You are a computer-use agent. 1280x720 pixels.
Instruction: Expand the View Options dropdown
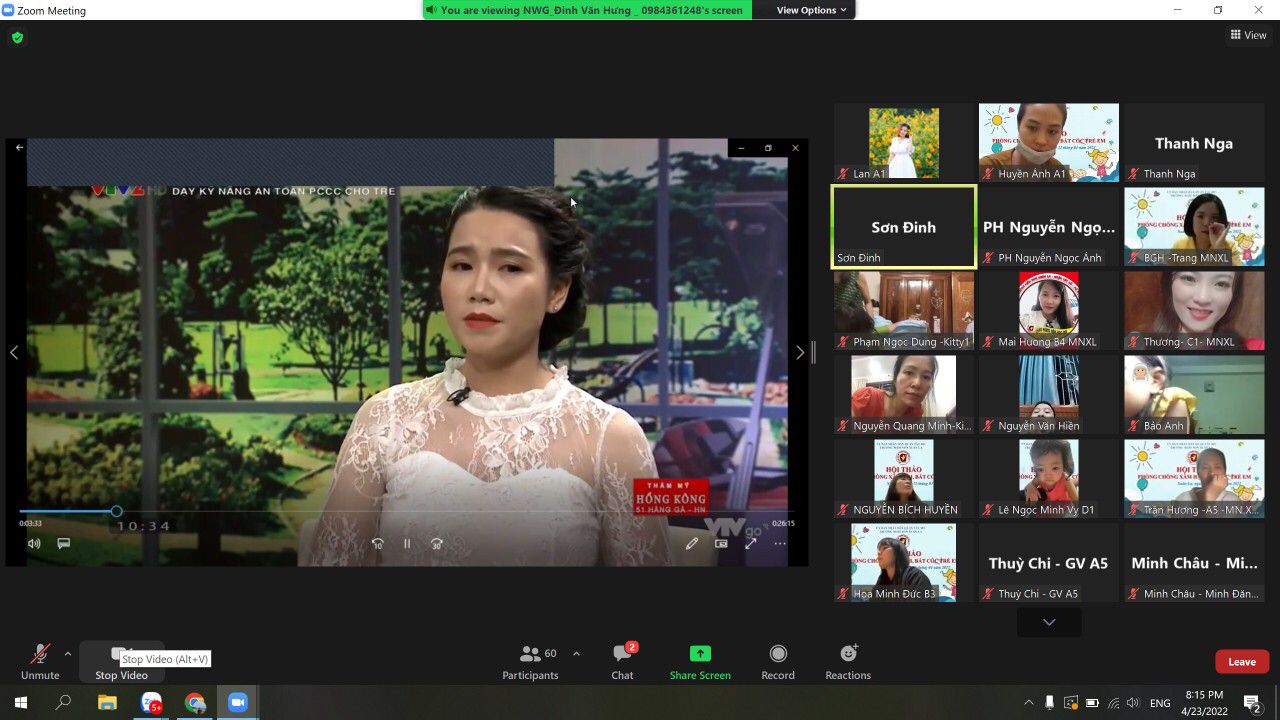click(811, 10)
